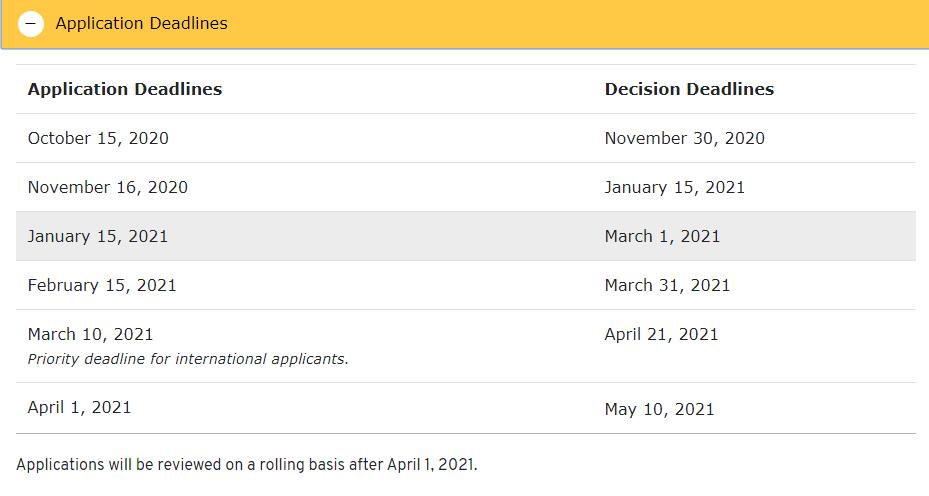The width and height of the screenshot is (929, 496).
Task: Click the October 15, 2020 application deadline
Action: [x=98, y=138]
